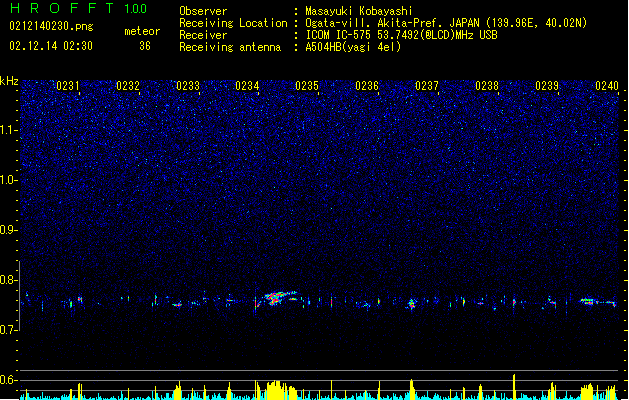Viewport: 629px width, 400px height.
Task: Click the 0231 time marker
Action: point(68,86)
